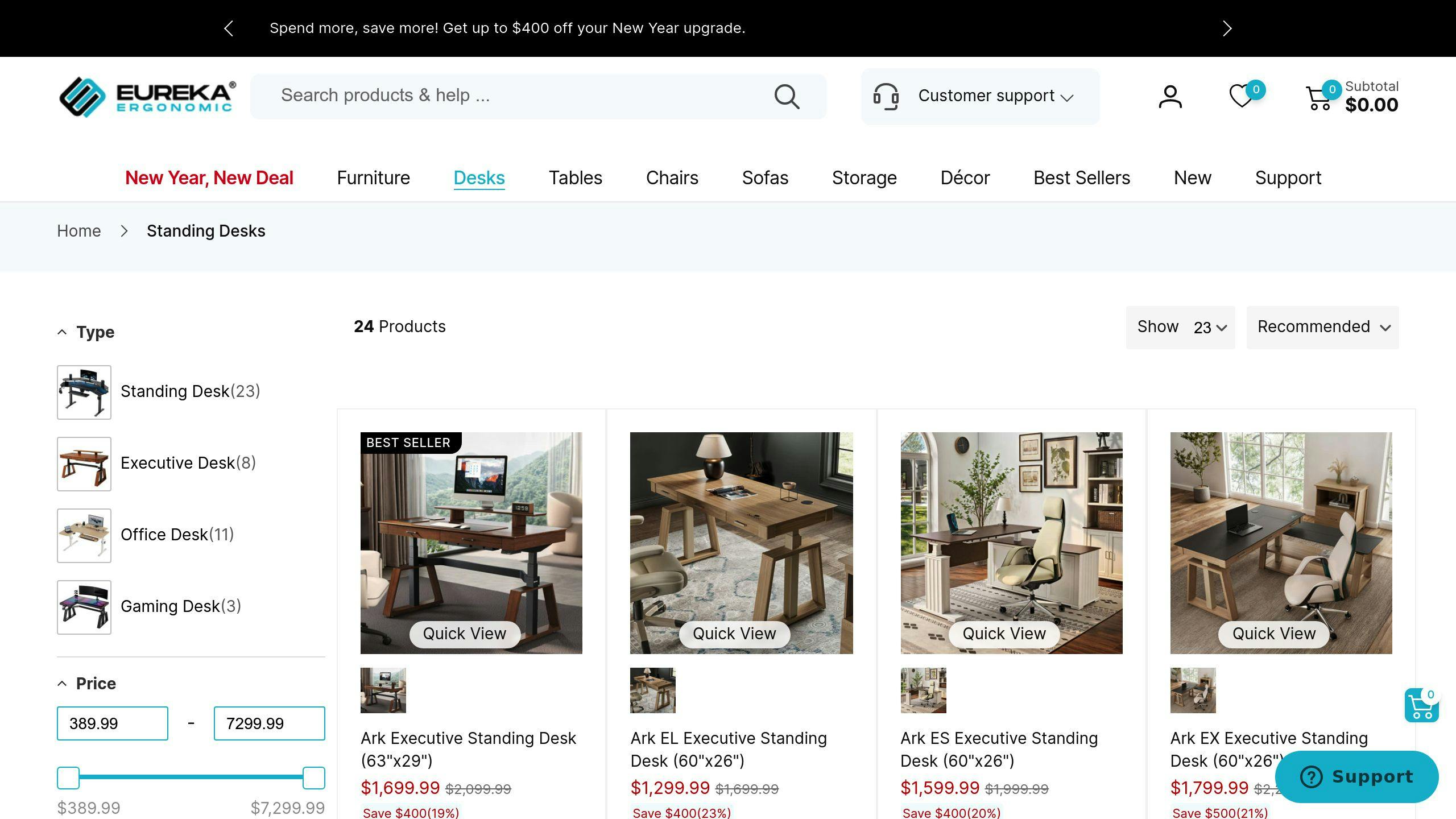Select Executive Desk type thumbnail

click(x=84, y=464)
